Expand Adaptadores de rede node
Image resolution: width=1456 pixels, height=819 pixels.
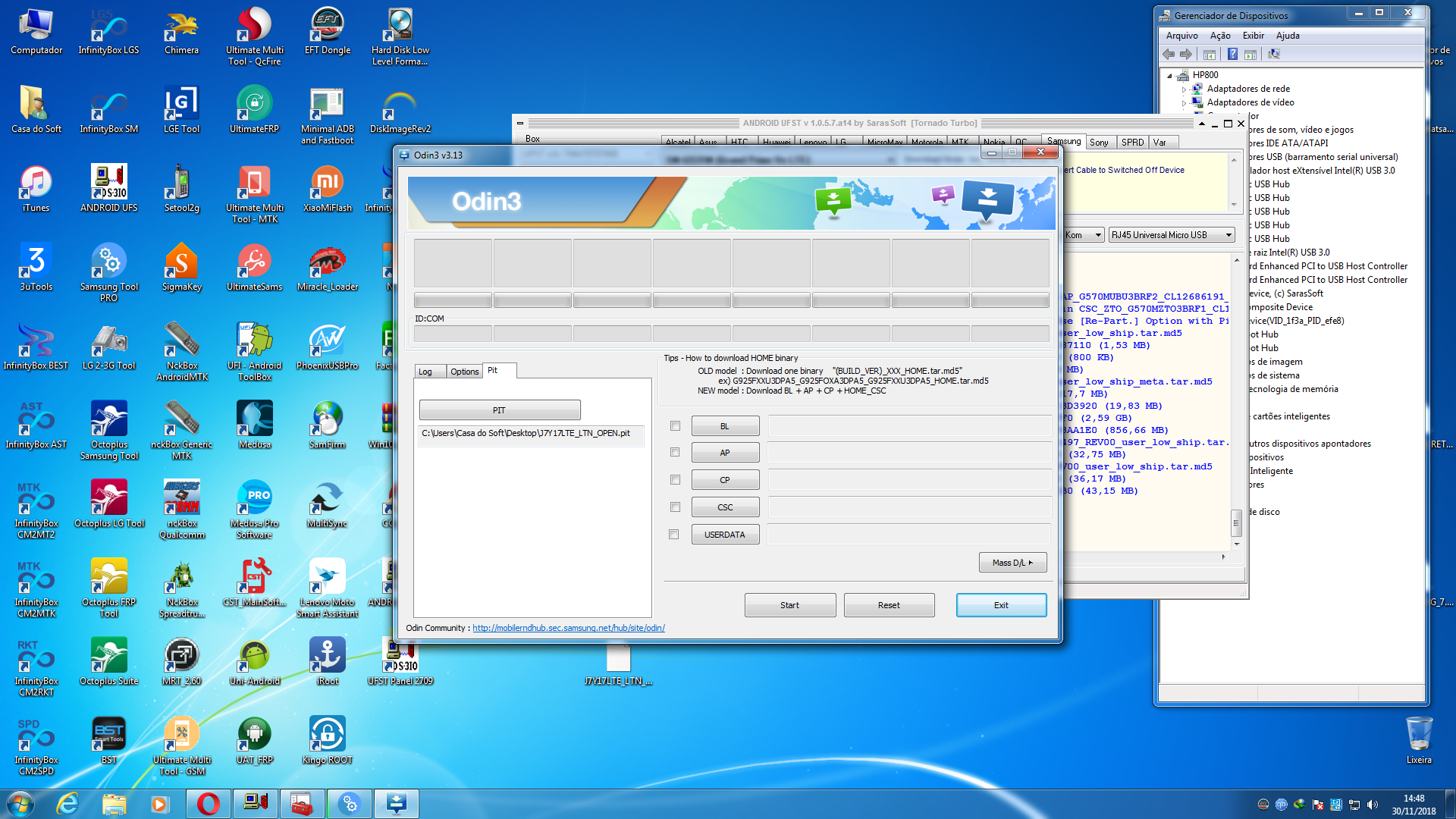click(1184, 89)
